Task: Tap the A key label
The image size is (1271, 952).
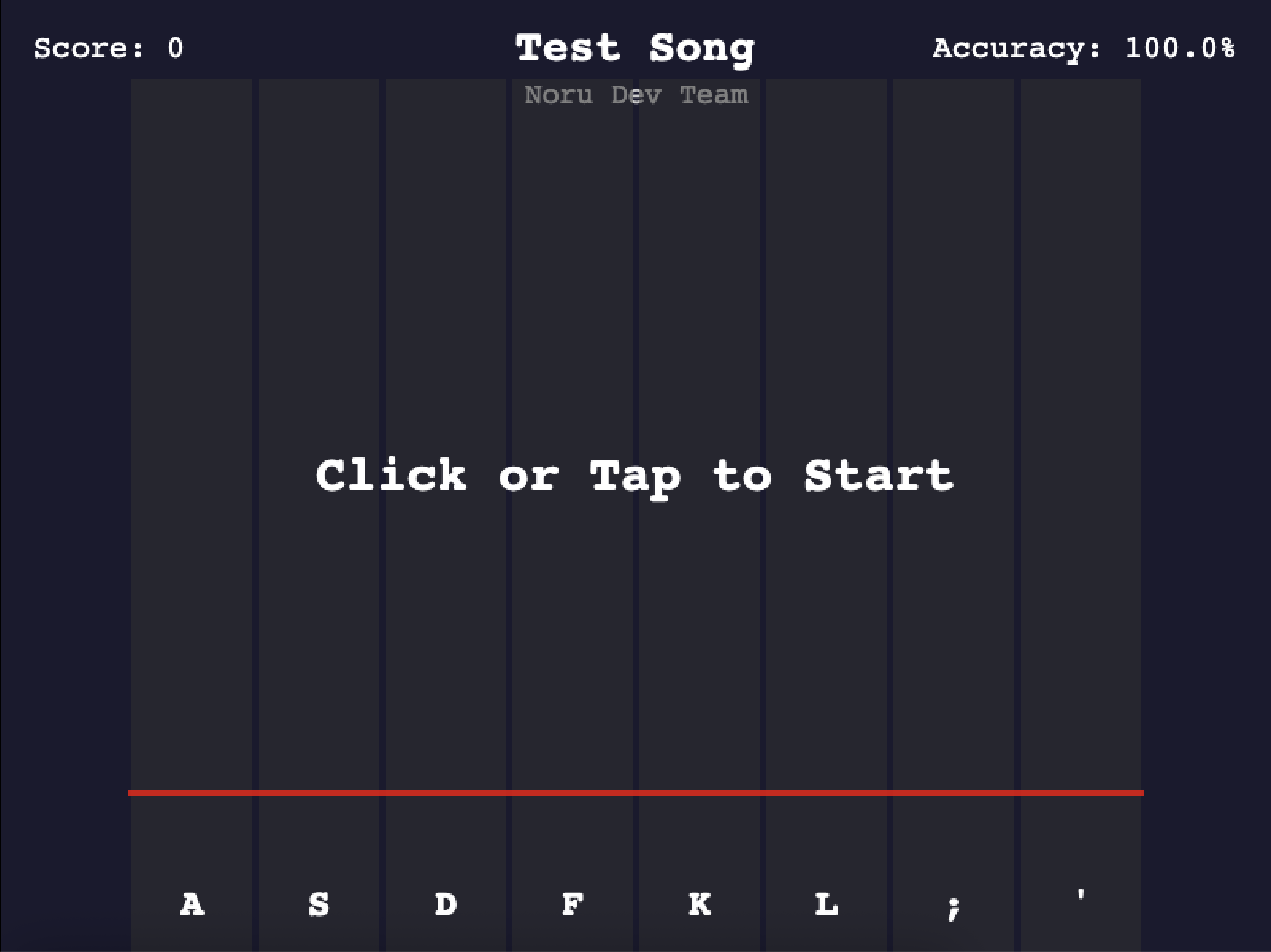Action: (192, 904)
